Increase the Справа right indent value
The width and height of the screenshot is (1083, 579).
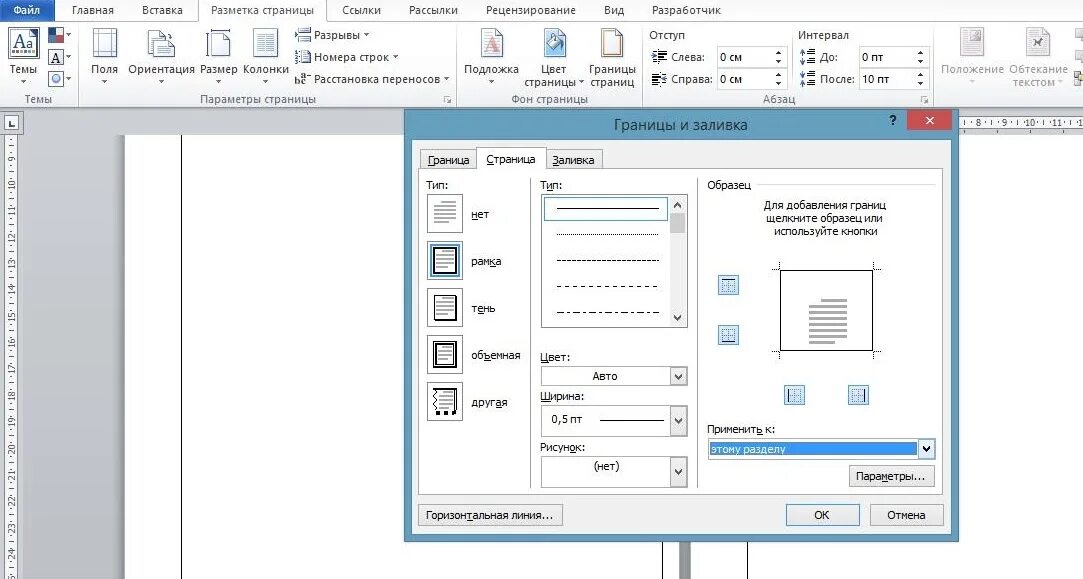coord(778,74)
